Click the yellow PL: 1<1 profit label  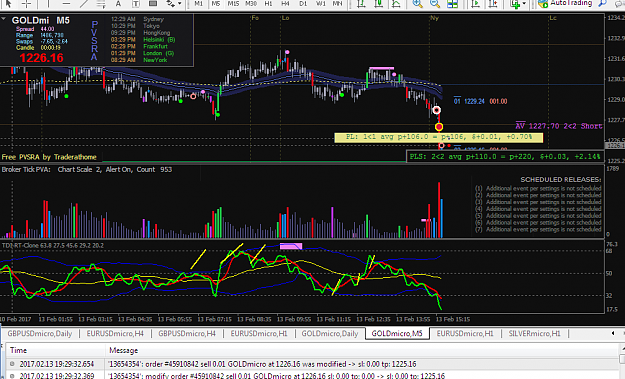point(439,137)
